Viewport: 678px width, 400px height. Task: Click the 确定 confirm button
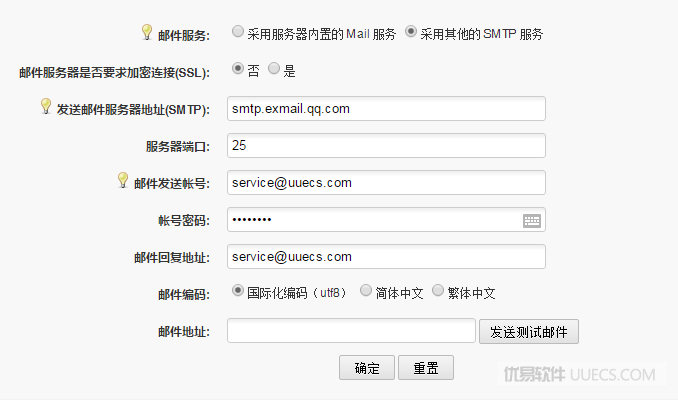coord(367,368)
